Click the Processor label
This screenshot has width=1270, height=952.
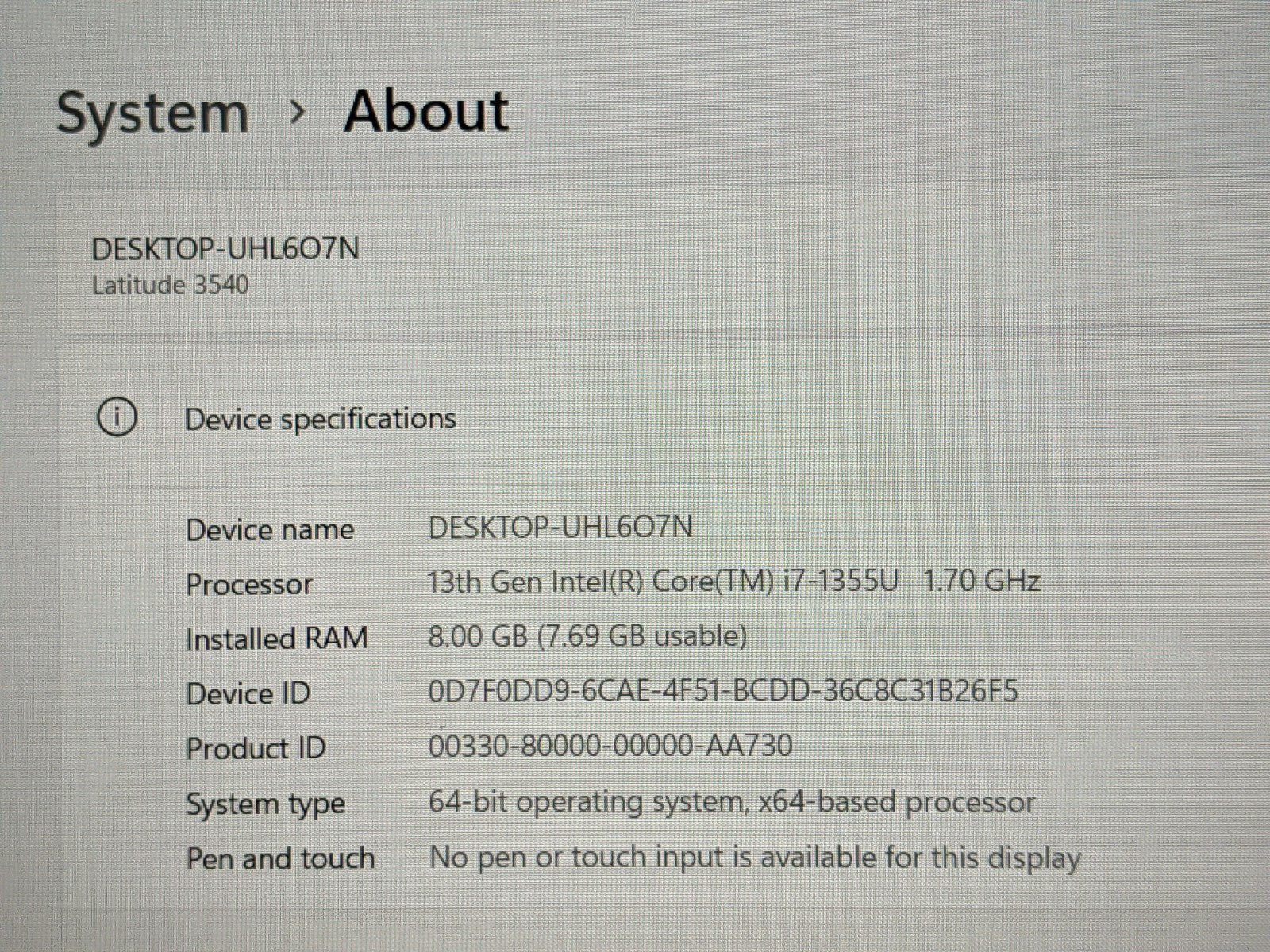pos(248,585)
